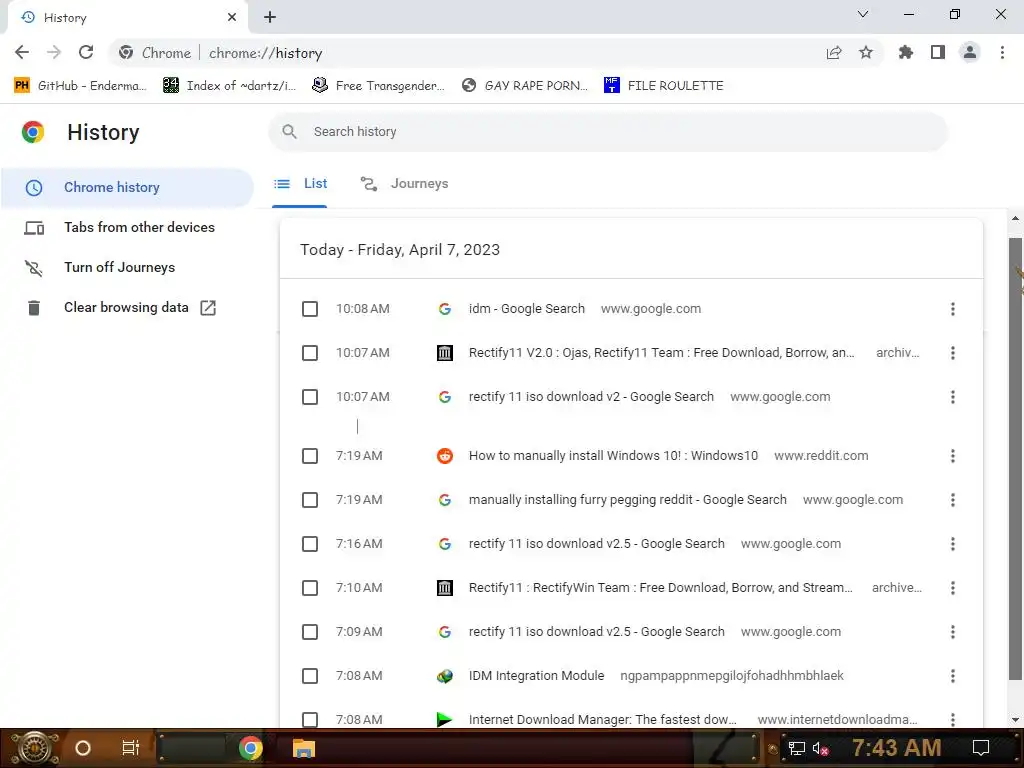
Task: Check the 7:09 AM rectify 11 entry checkbox
Action: (310, 632)
